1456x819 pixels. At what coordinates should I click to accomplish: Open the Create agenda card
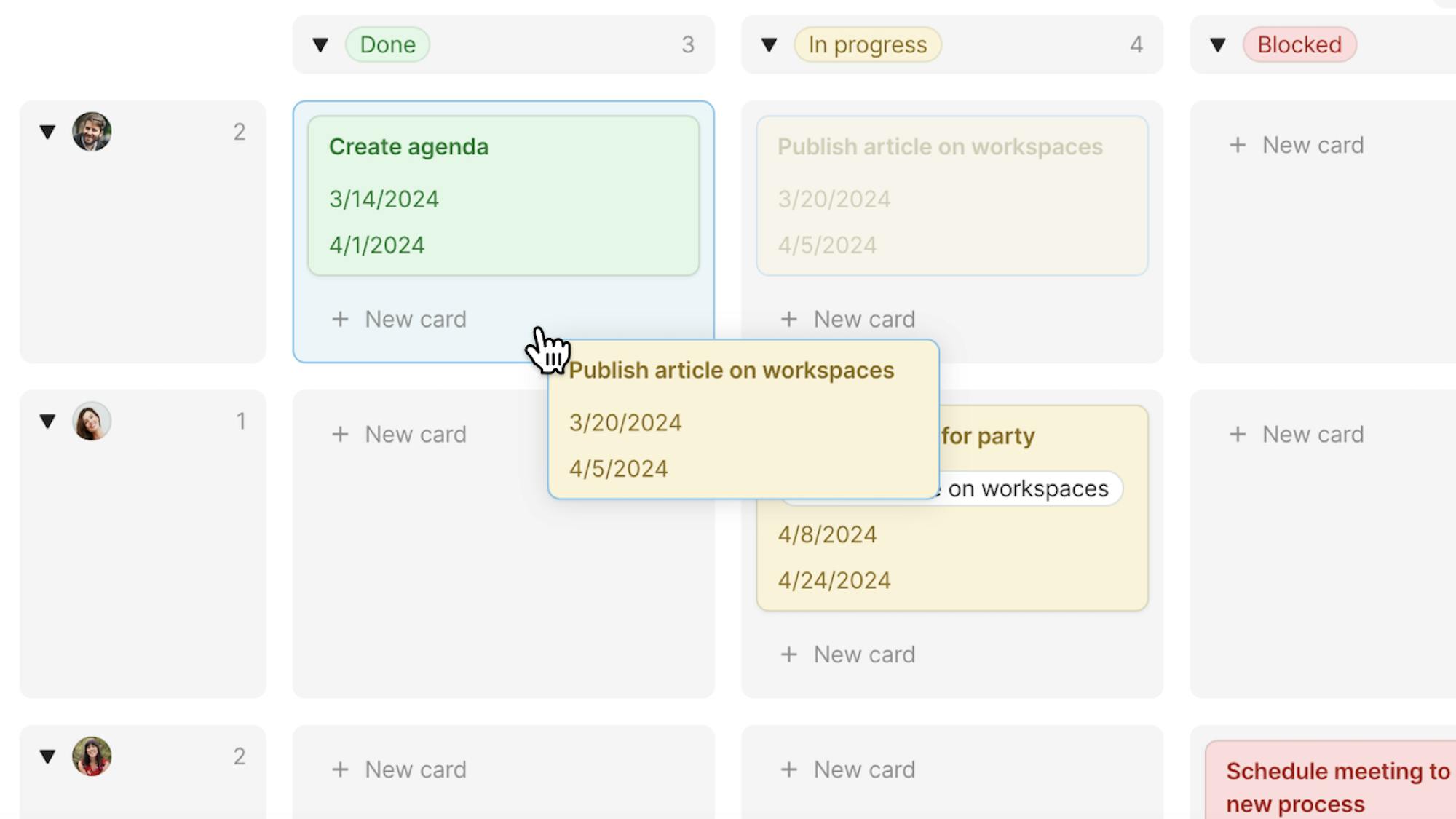tap(503, 195)
